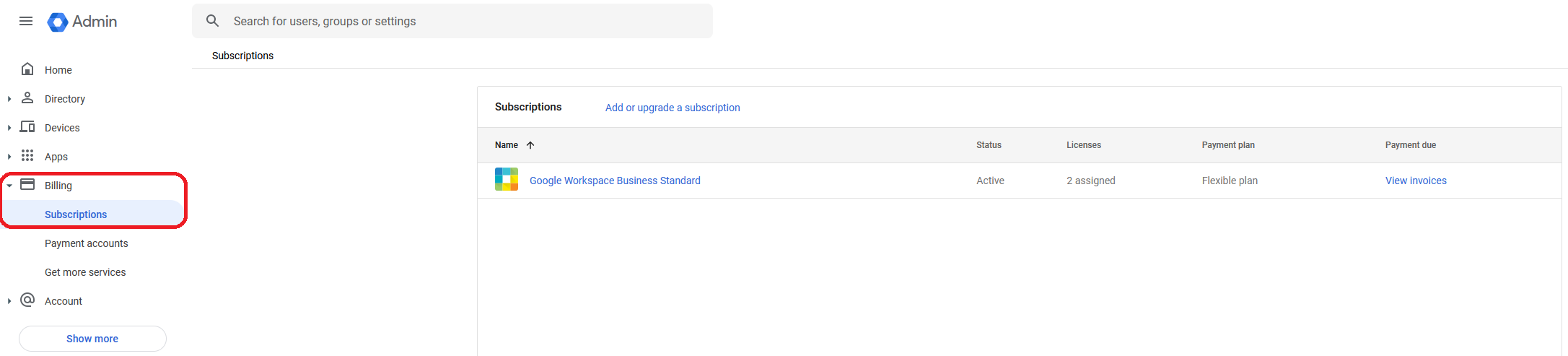Screen dimensions: 1568x356
Task: Open Payment accounts in sidebar
Action: pos(87,243)
